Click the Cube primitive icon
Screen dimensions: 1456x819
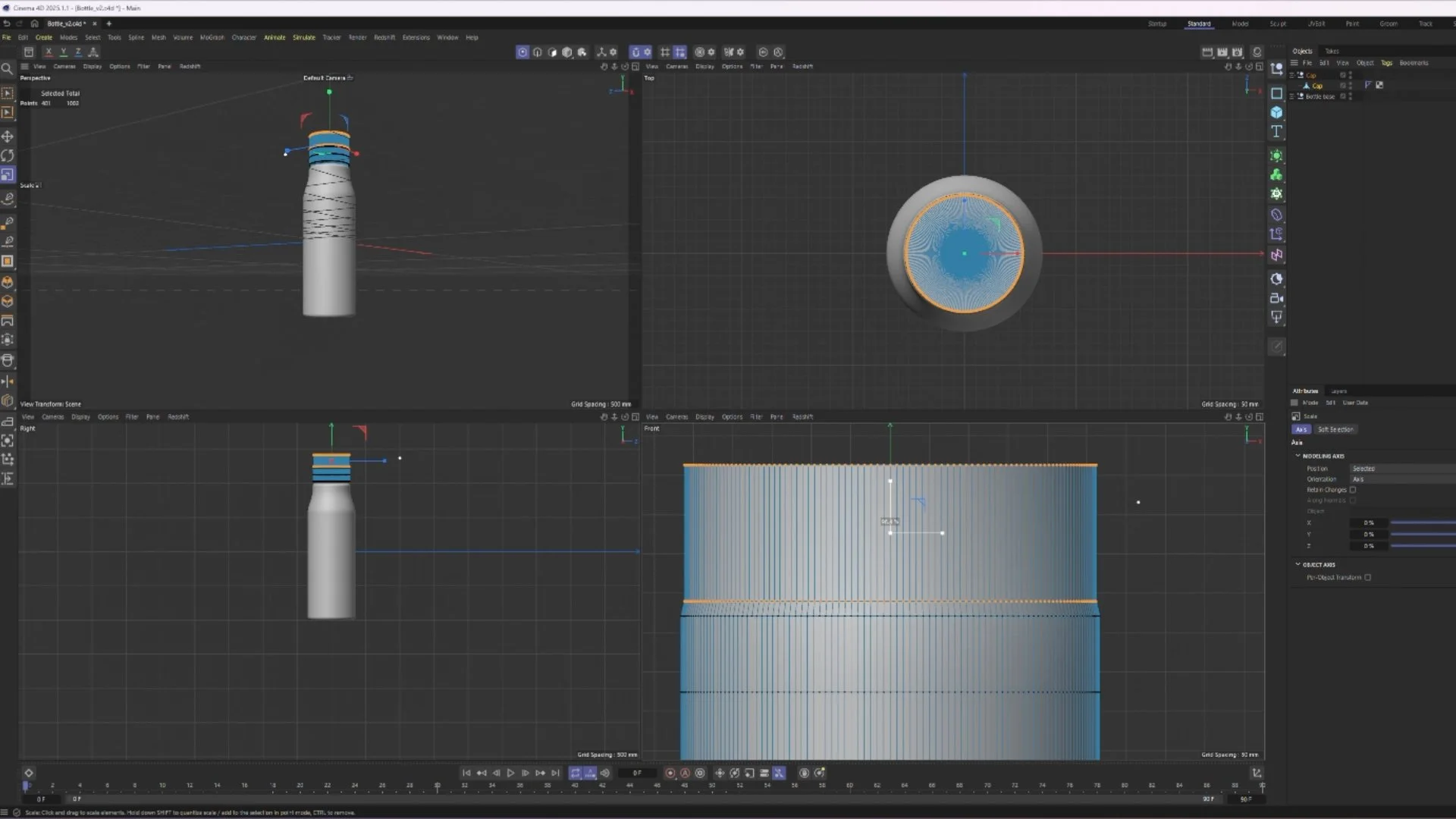pos(1276,112)
